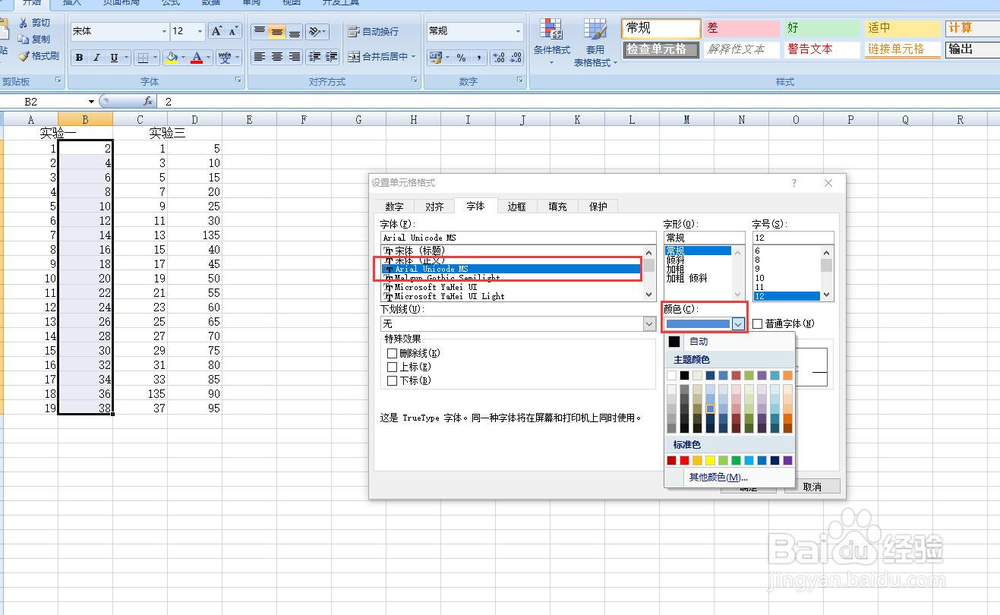Apply the 链接单元格 cell style
This screenshot has width=1000, height=615.
point(902,49)
